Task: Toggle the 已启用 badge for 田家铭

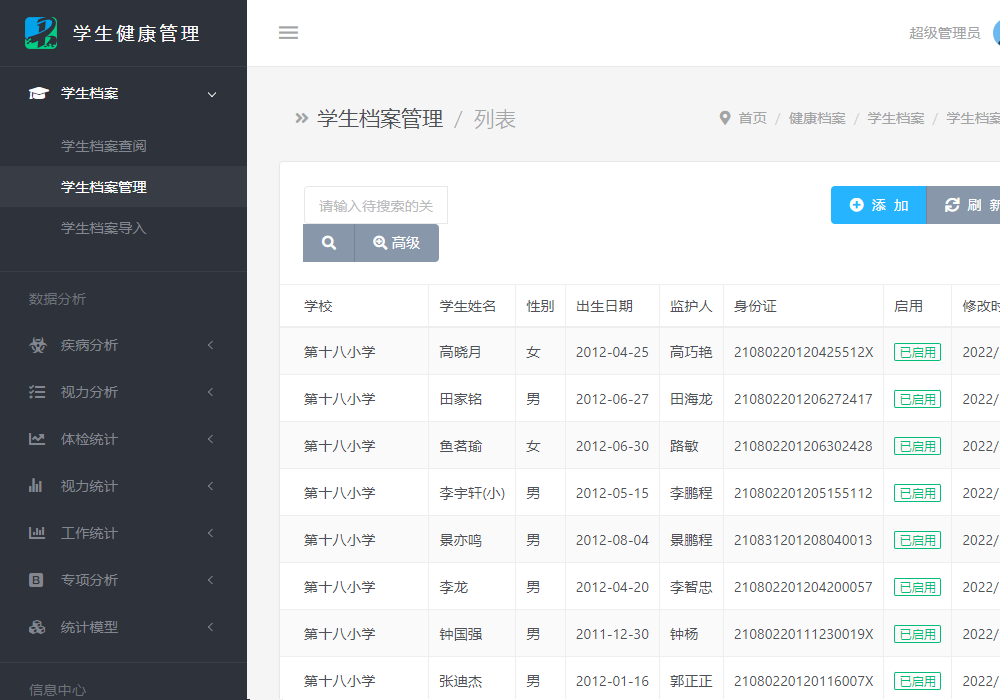Action: click(x=917, y=399)
